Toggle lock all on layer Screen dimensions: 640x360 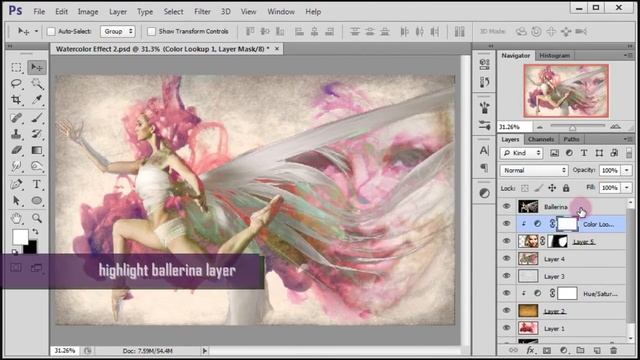[x=566, y=188]
